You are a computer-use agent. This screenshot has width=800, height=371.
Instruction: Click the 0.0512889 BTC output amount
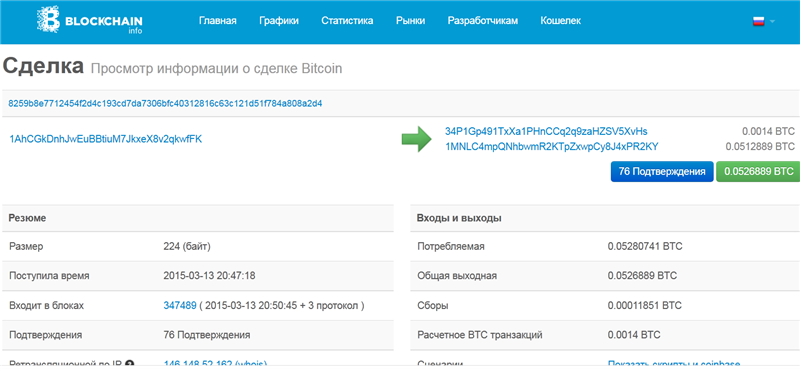(x=760, y=146)
